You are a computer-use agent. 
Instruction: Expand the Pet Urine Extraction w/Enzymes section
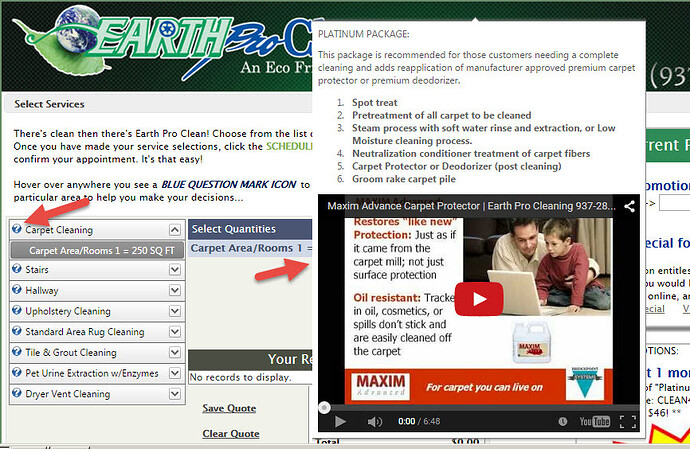[x=175, y=373]
